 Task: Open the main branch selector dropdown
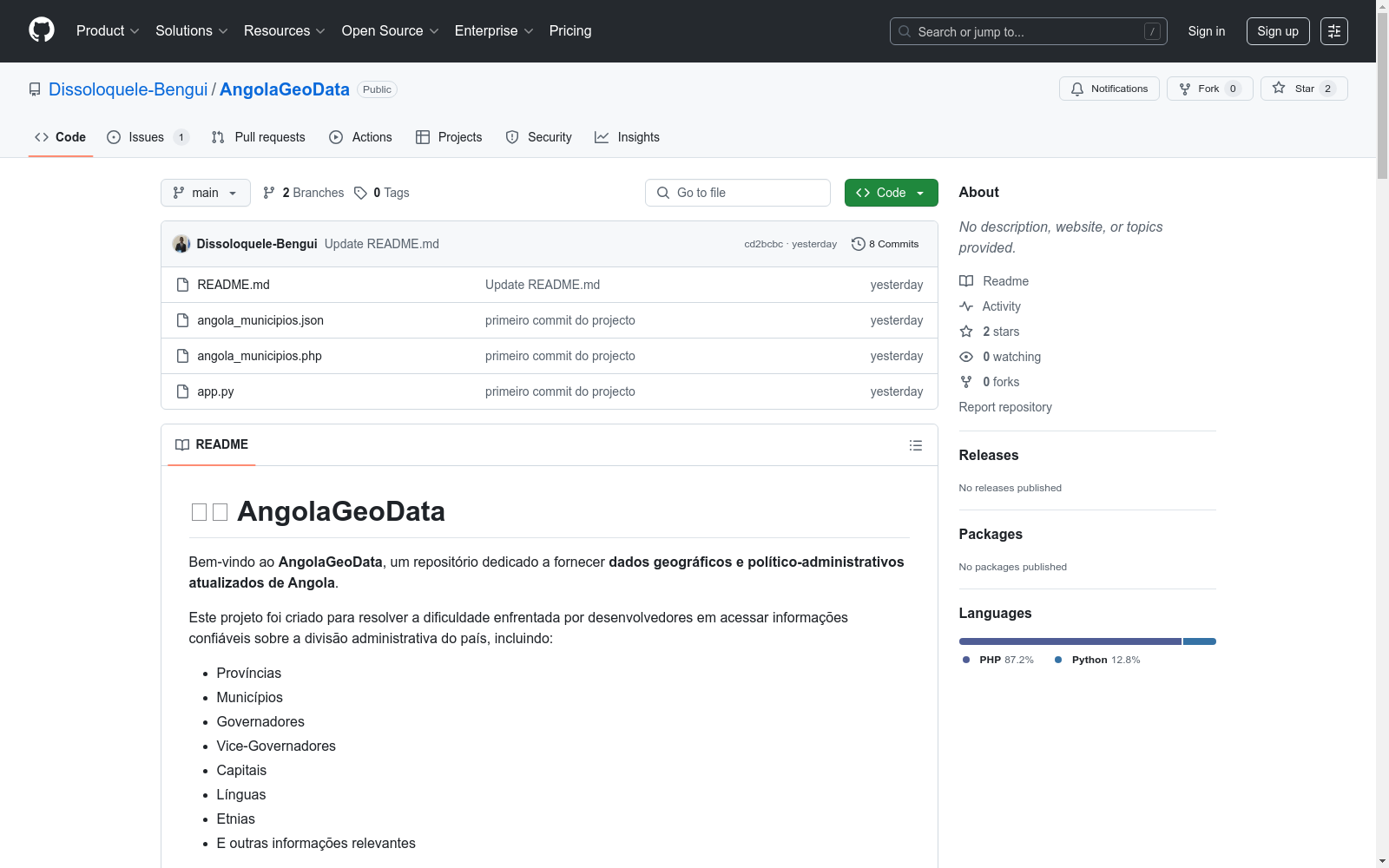pyautogui.click(x=206, y=193)
